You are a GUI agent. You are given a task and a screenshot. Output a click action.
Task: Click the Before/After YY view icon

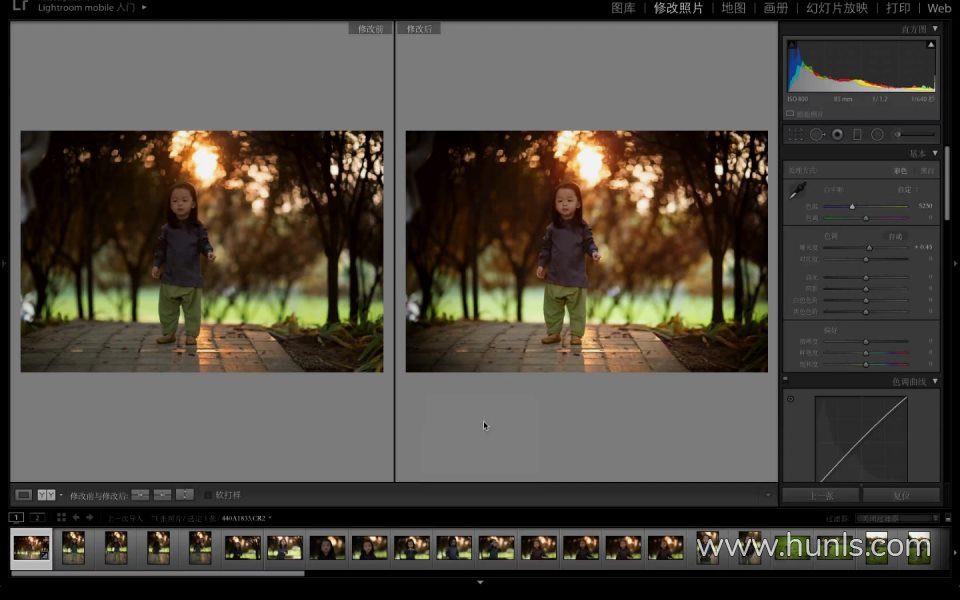[47, 495]
